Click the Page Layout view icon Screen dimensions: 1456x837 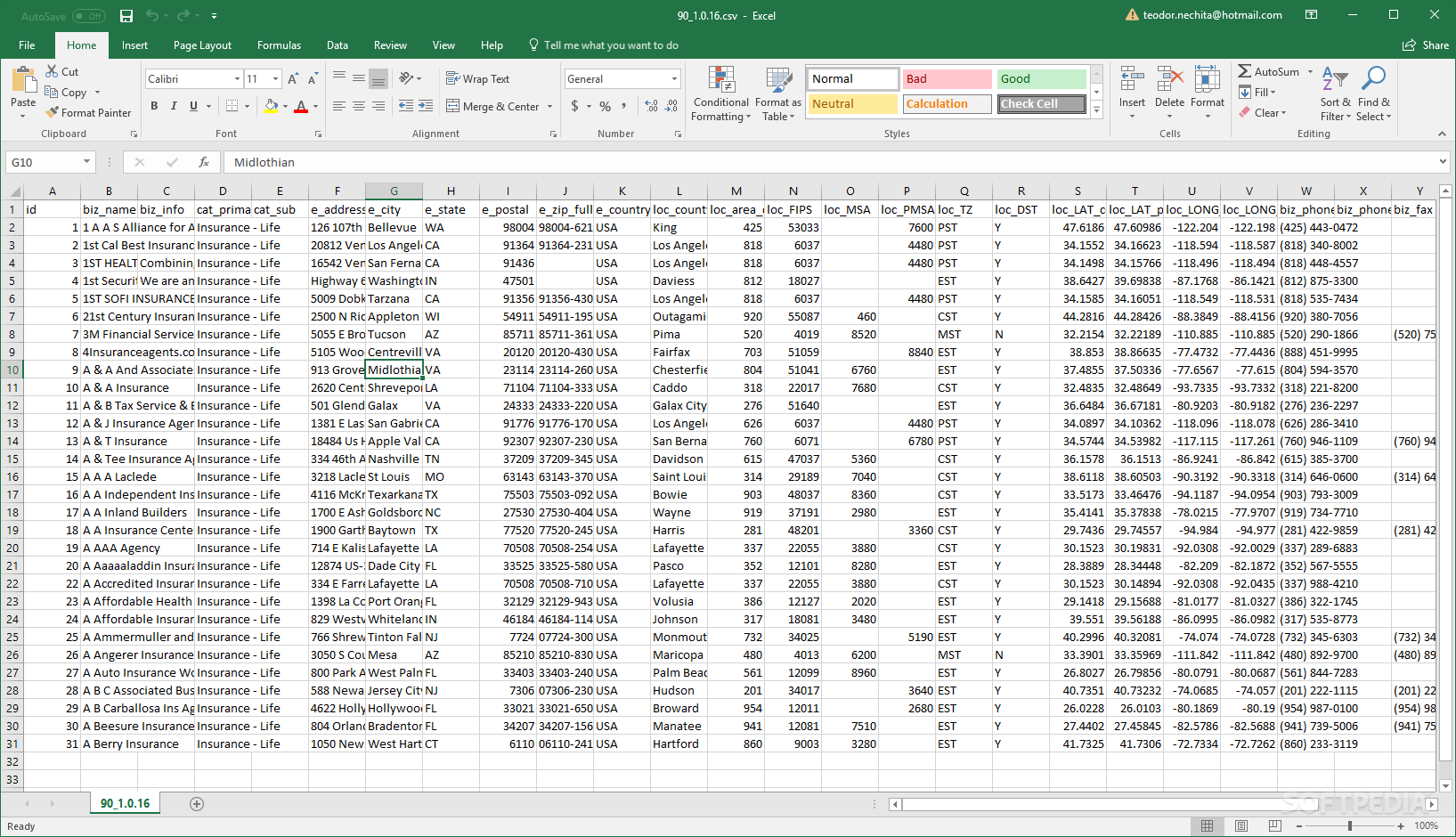coord(1241,826)
